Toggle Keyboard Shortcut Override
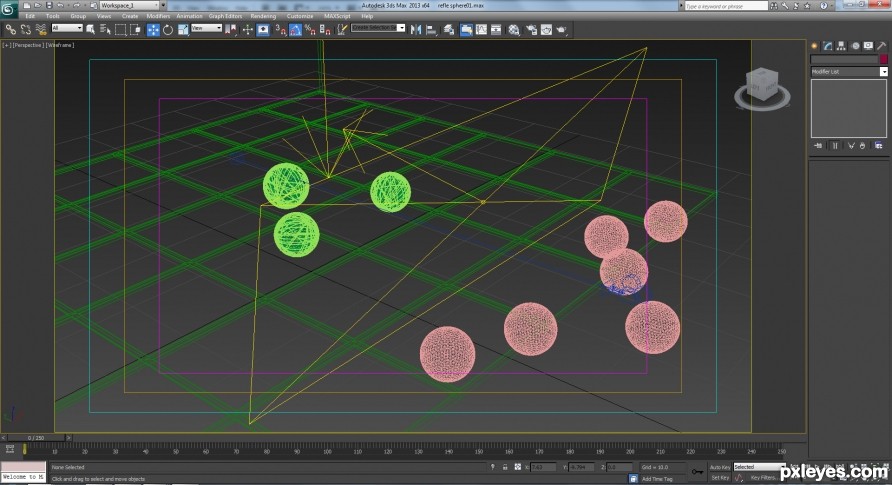 pos(263,30)
